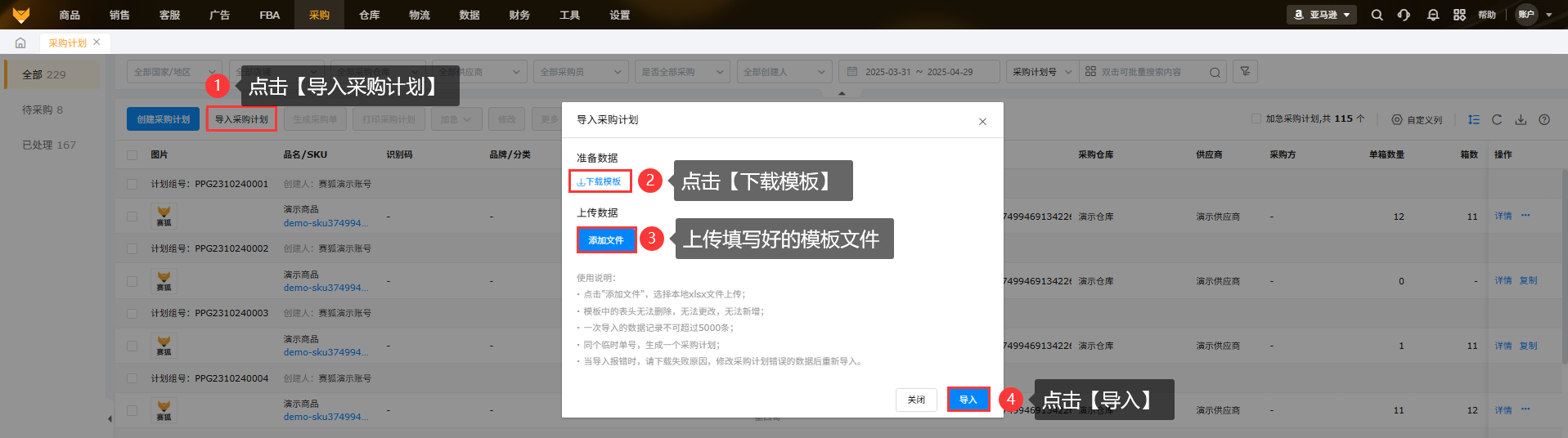Select 全部 229 in sidebar

[52, 74]
